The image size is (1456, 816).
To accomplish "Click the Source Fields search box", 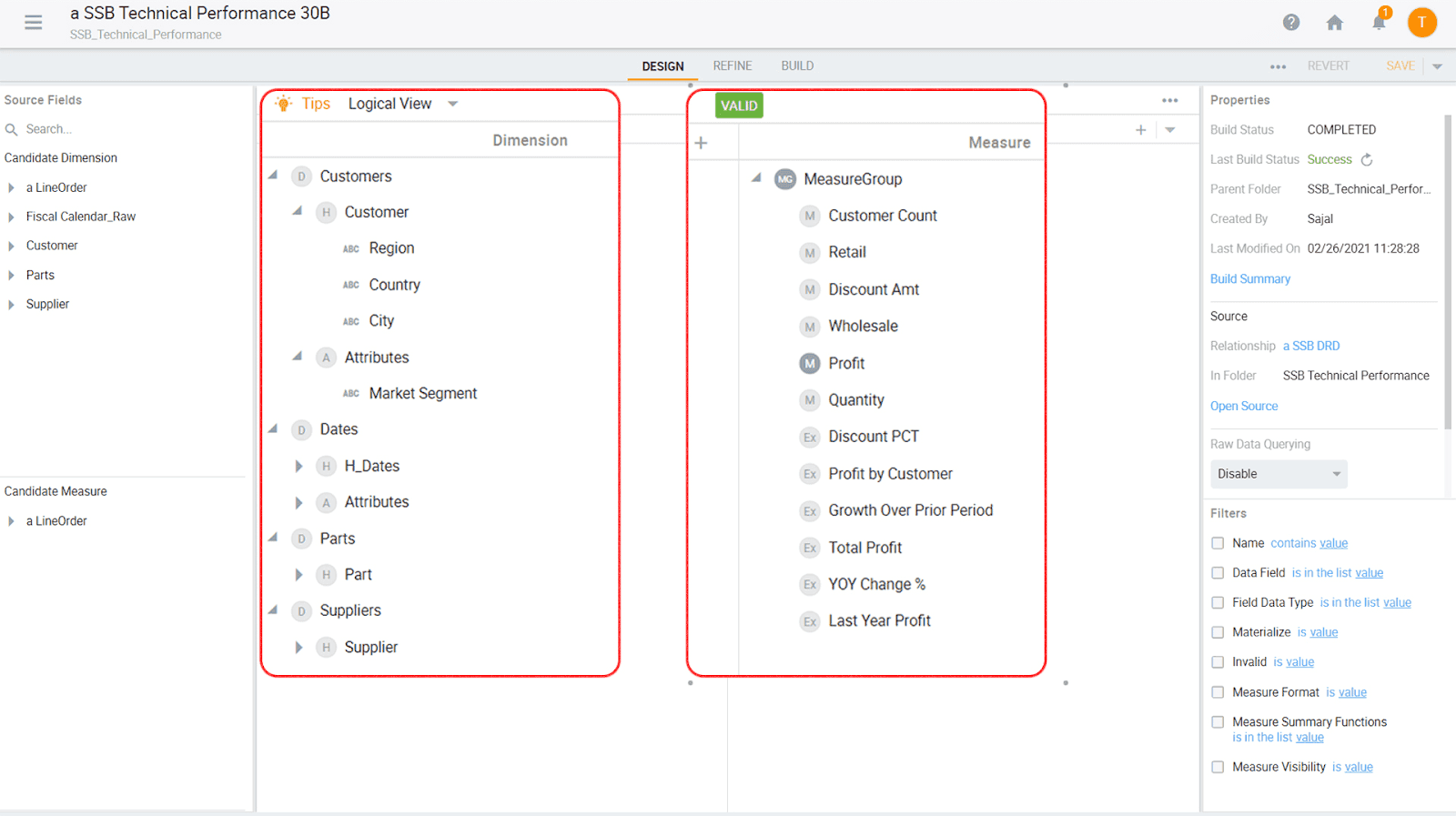I will 127,129.
